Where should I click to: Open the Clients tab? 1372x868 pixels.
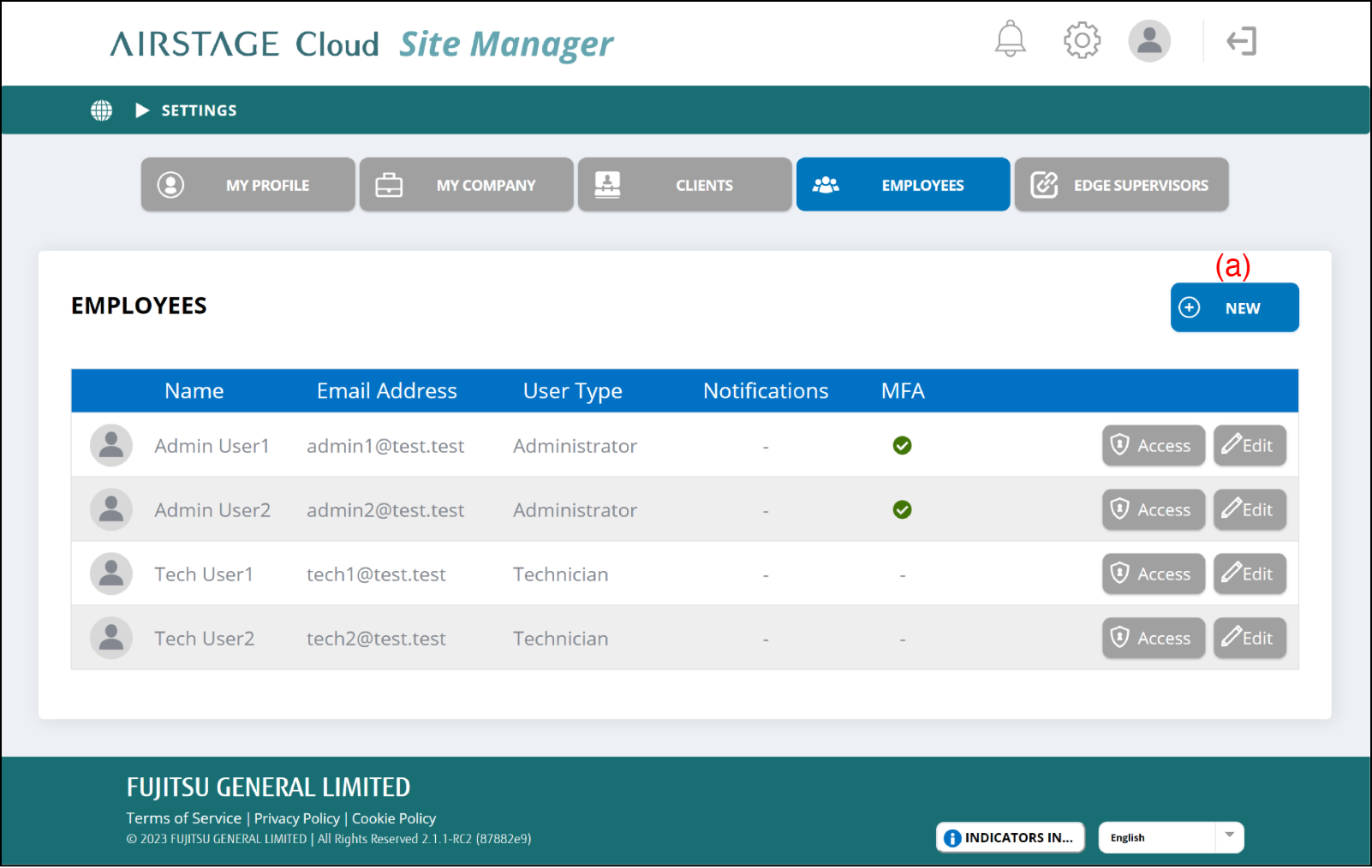click(684, 185)
